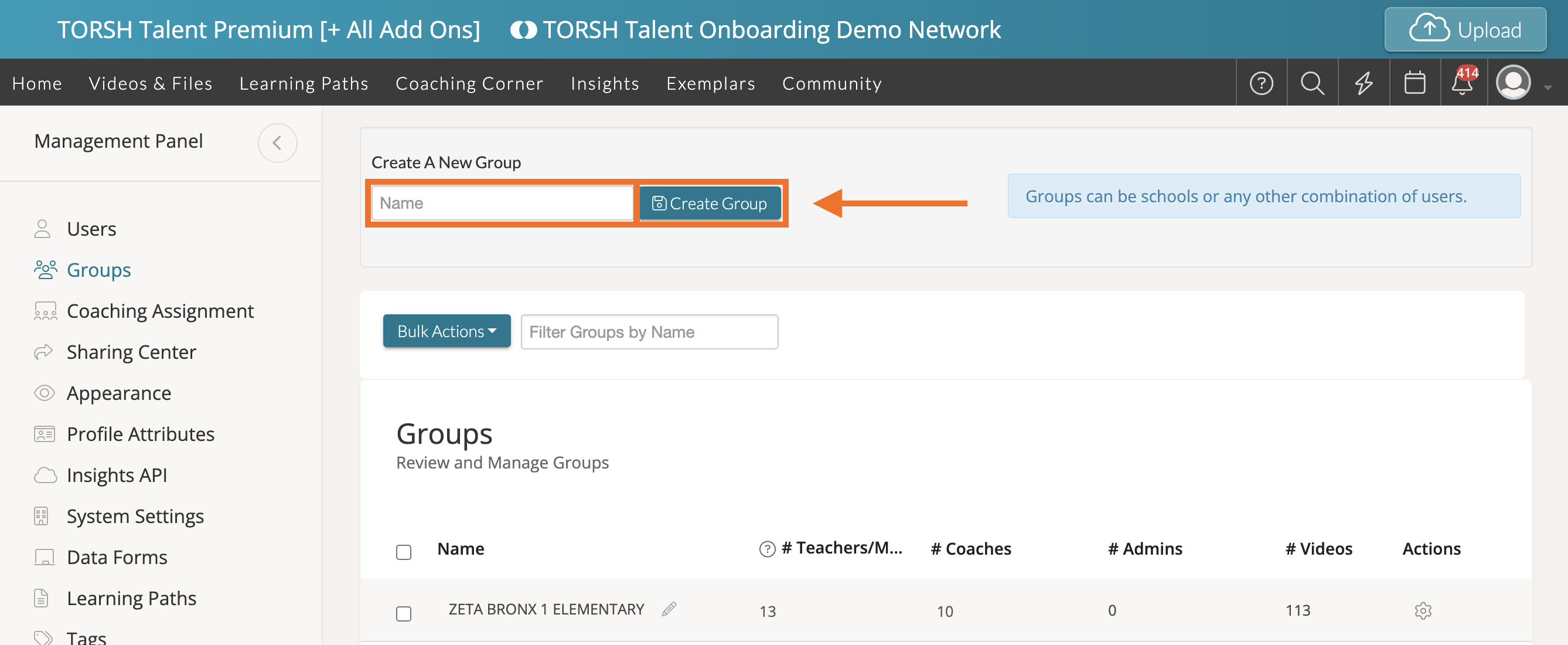Click the Learning Paths document icon

41,598
